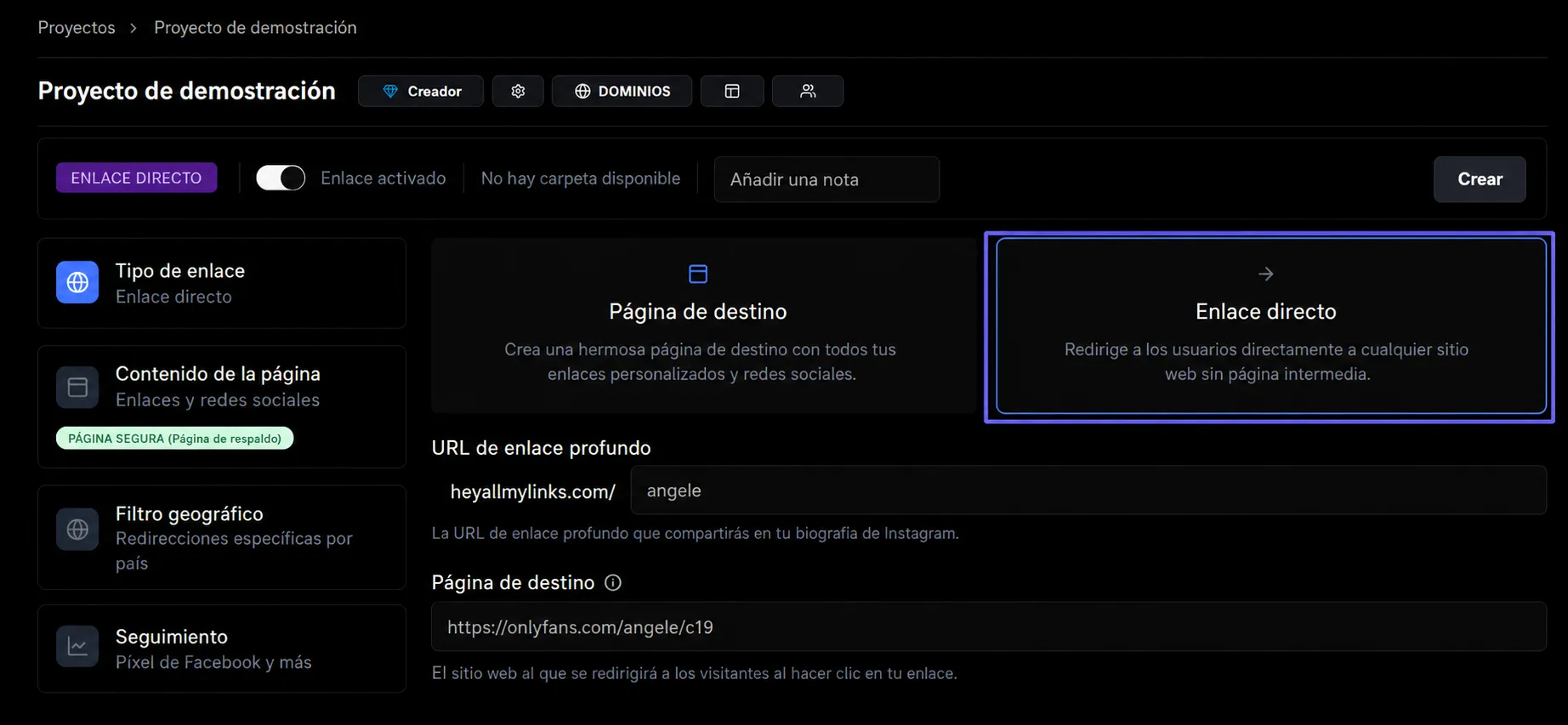Click the arrow icon in Enlace directo card
The image size is (1568, 725).
point(1266,274)
